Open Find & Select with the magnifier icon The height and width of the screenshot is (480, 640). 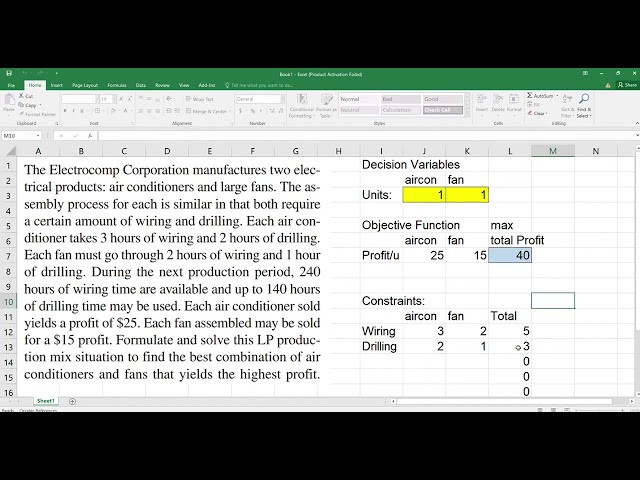584,98
